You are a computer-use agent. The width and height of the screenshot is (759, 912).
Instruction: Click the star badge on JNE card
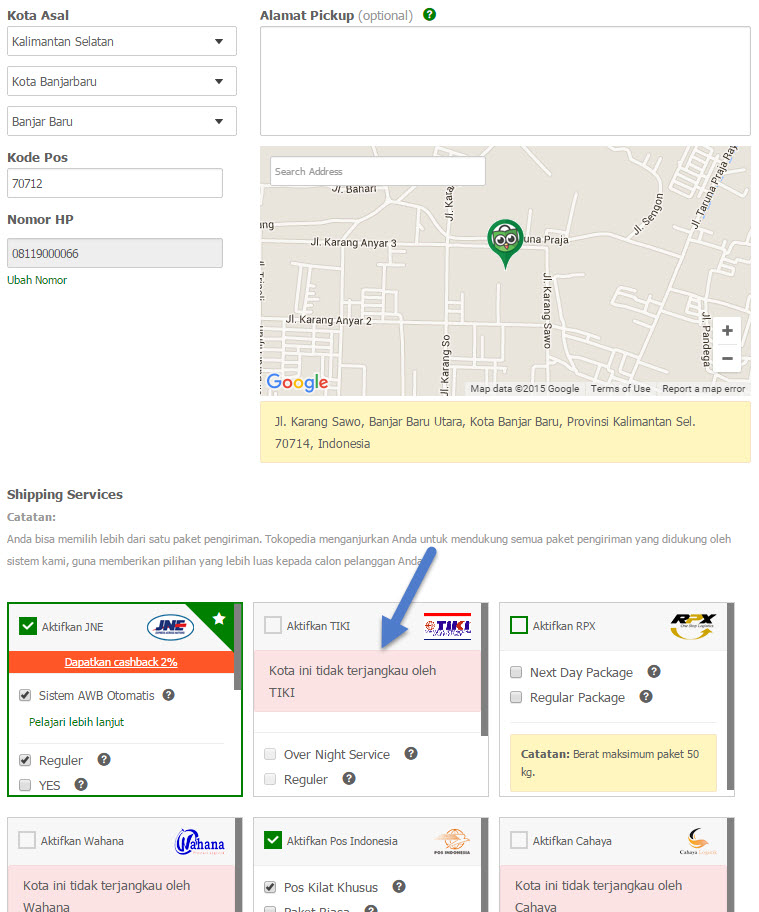pos(219,618)
